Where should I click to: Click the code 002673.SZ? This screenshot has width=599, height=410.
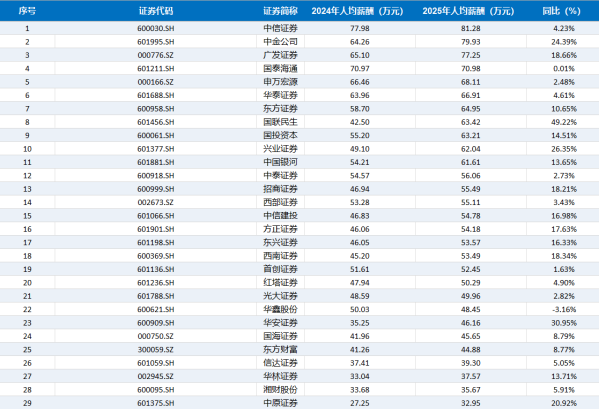(156, 202)
